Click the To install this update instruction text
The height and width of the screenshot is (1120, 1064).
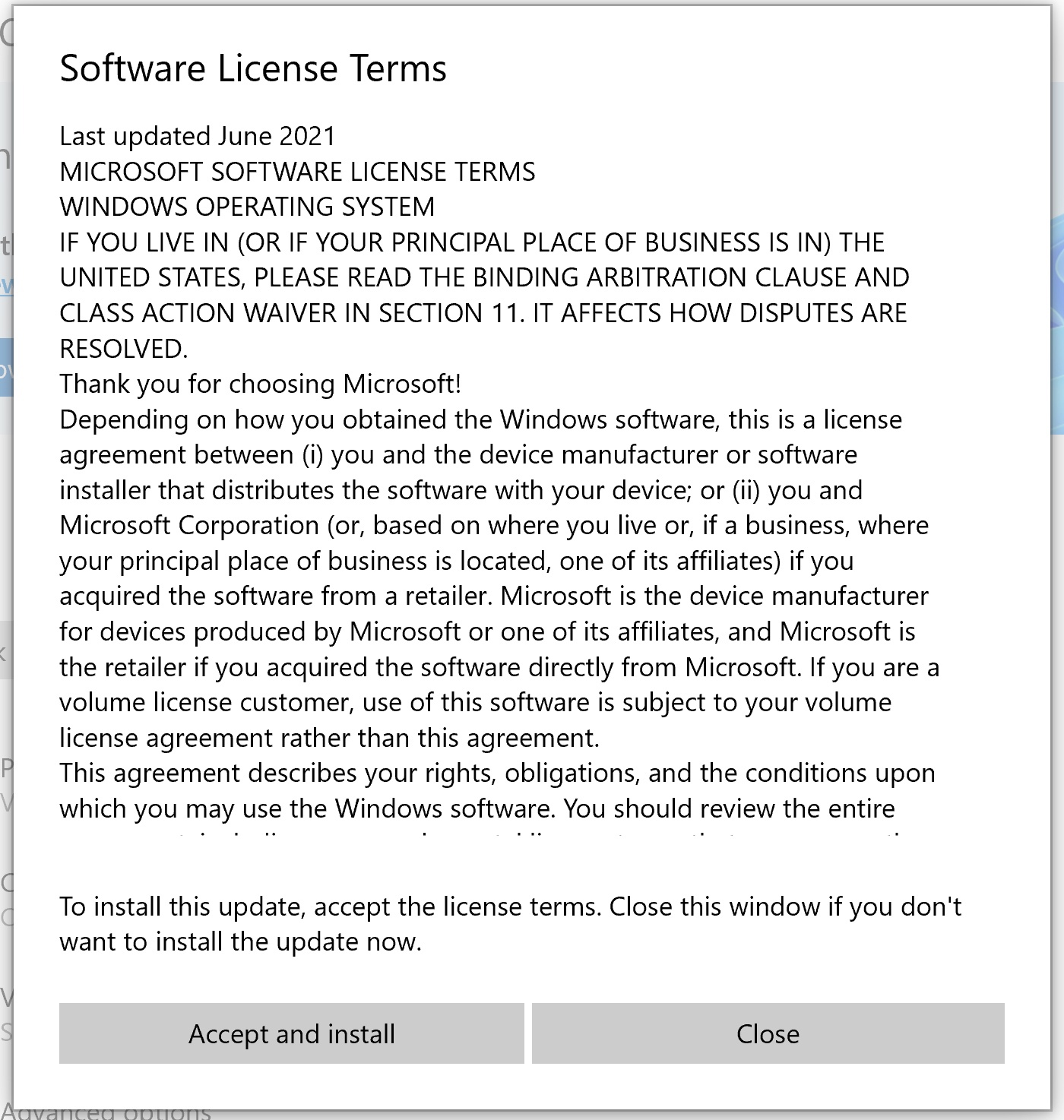coord(510,906)
